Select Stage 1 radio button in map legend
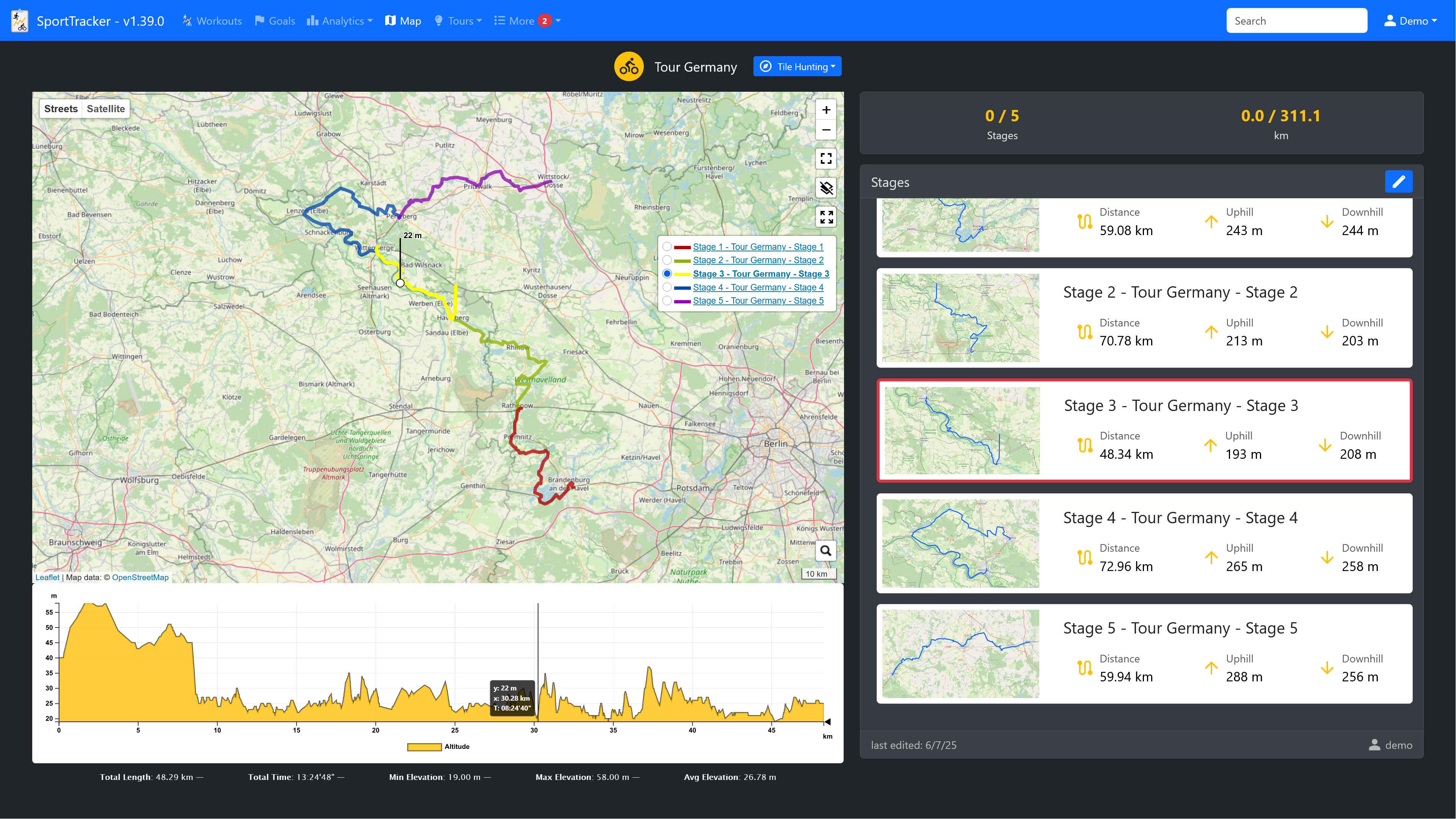The width and height of the screenshot is (1456, 819). (x=667, y=246)
